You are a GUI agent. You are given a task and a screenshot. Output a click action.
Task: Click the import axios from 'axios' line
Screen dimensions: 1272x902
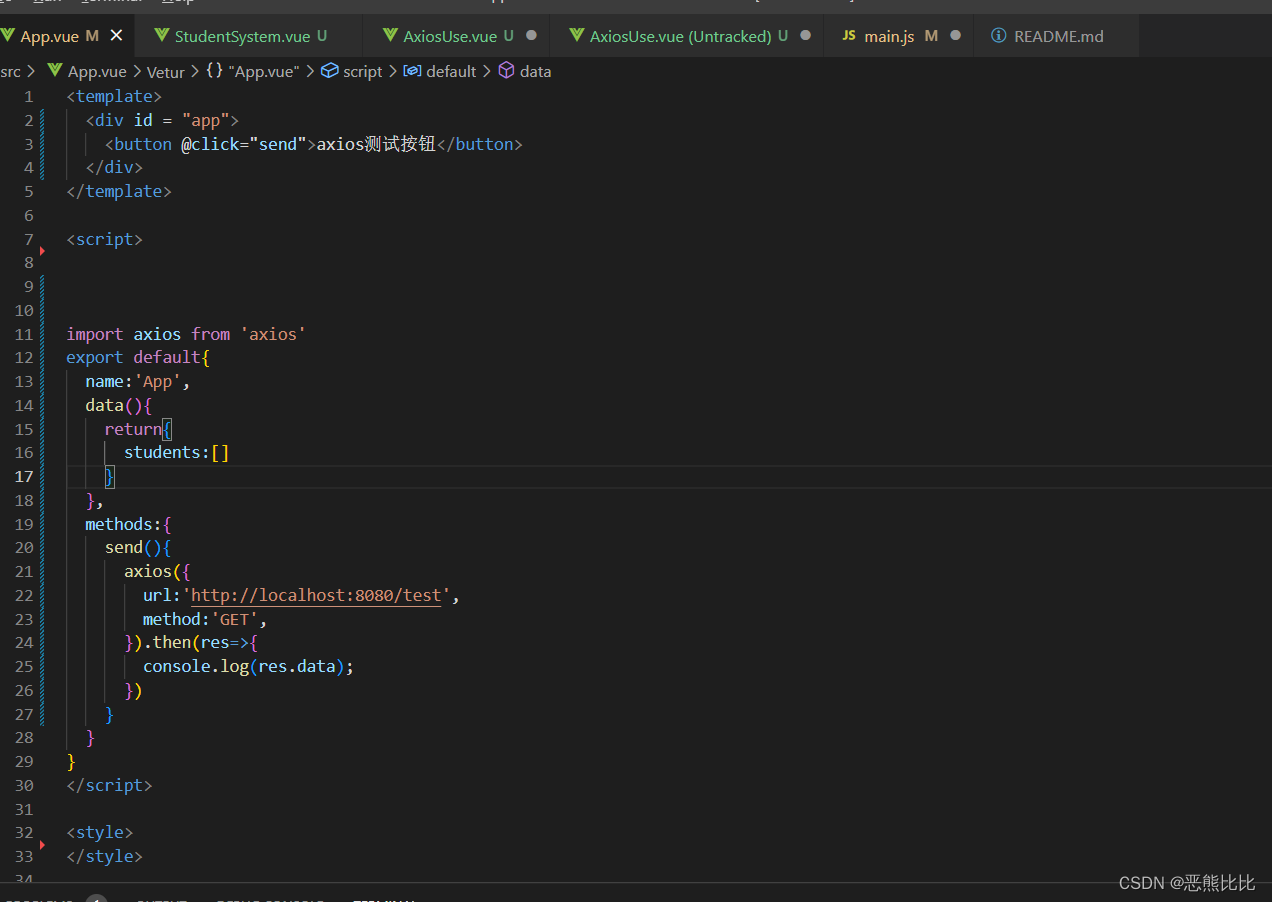(x=186, y=334)
